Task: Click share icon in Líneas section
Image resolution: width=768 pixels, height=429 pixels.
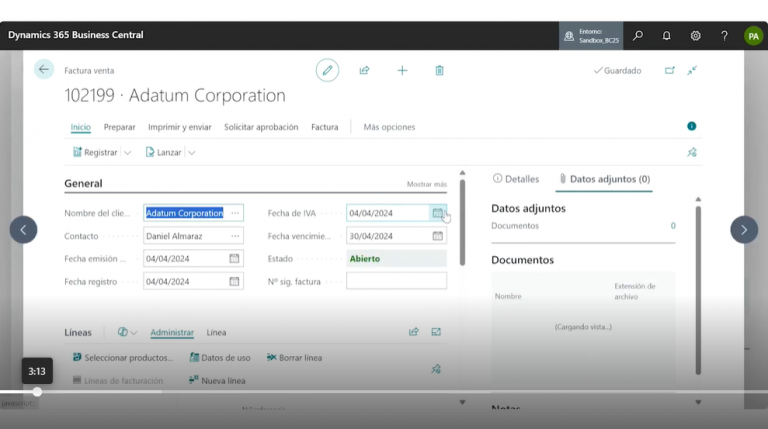Action: coord(414,332)
